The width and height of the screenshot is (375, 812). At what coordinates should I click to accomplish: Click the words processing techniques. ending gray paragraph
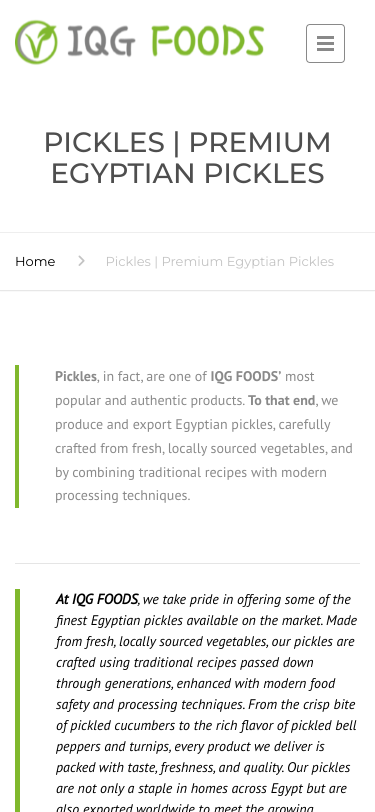coord(123,496)
